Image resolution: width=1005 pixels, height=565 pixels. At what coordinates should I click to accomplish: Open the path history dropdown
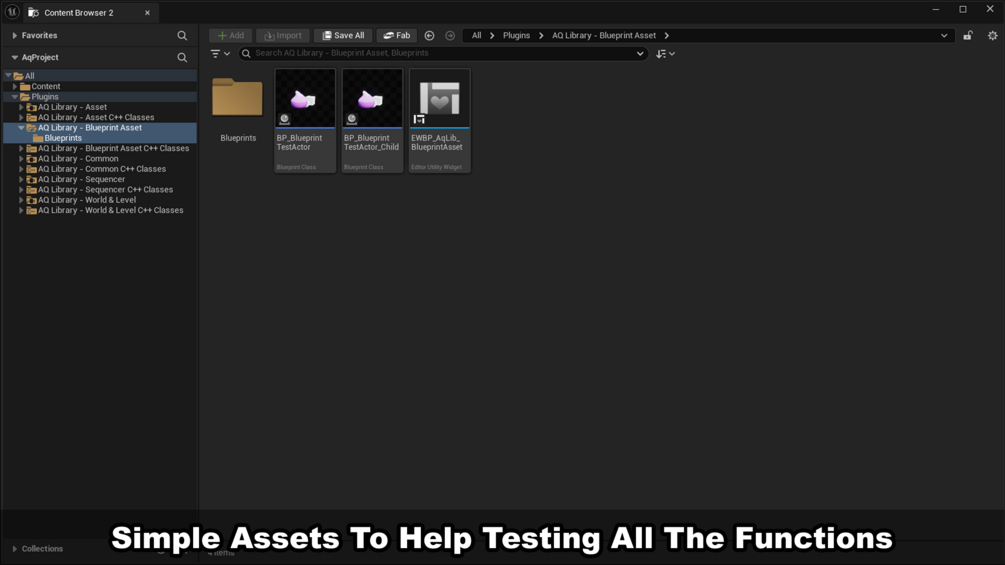[943, 36]
